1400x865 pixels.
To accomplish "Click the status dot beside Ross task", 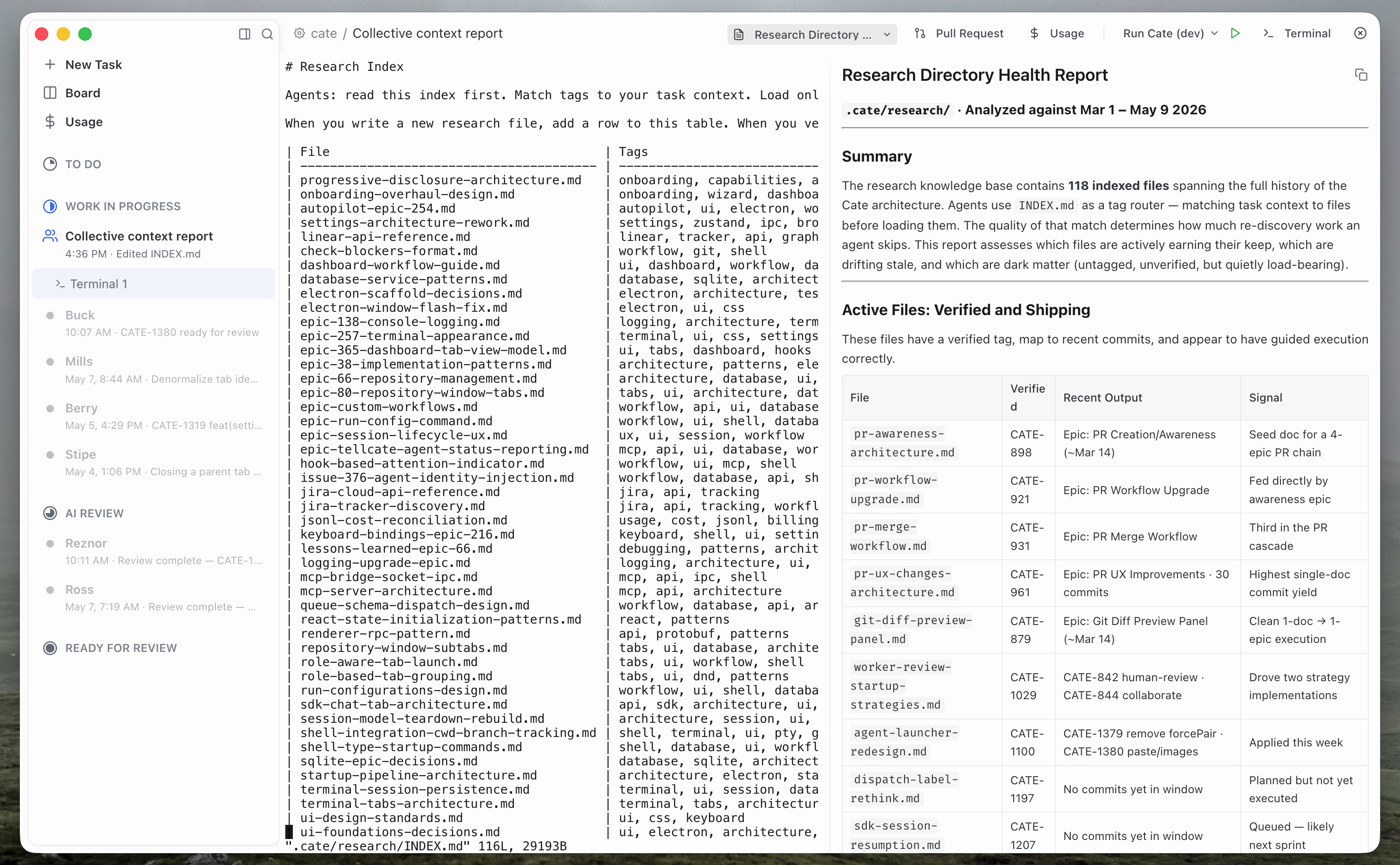I will point(50,590).
